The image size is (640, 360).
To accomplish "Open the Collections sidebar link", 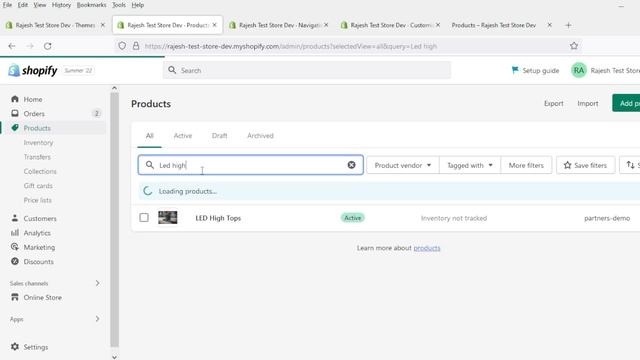I will 40,171.
